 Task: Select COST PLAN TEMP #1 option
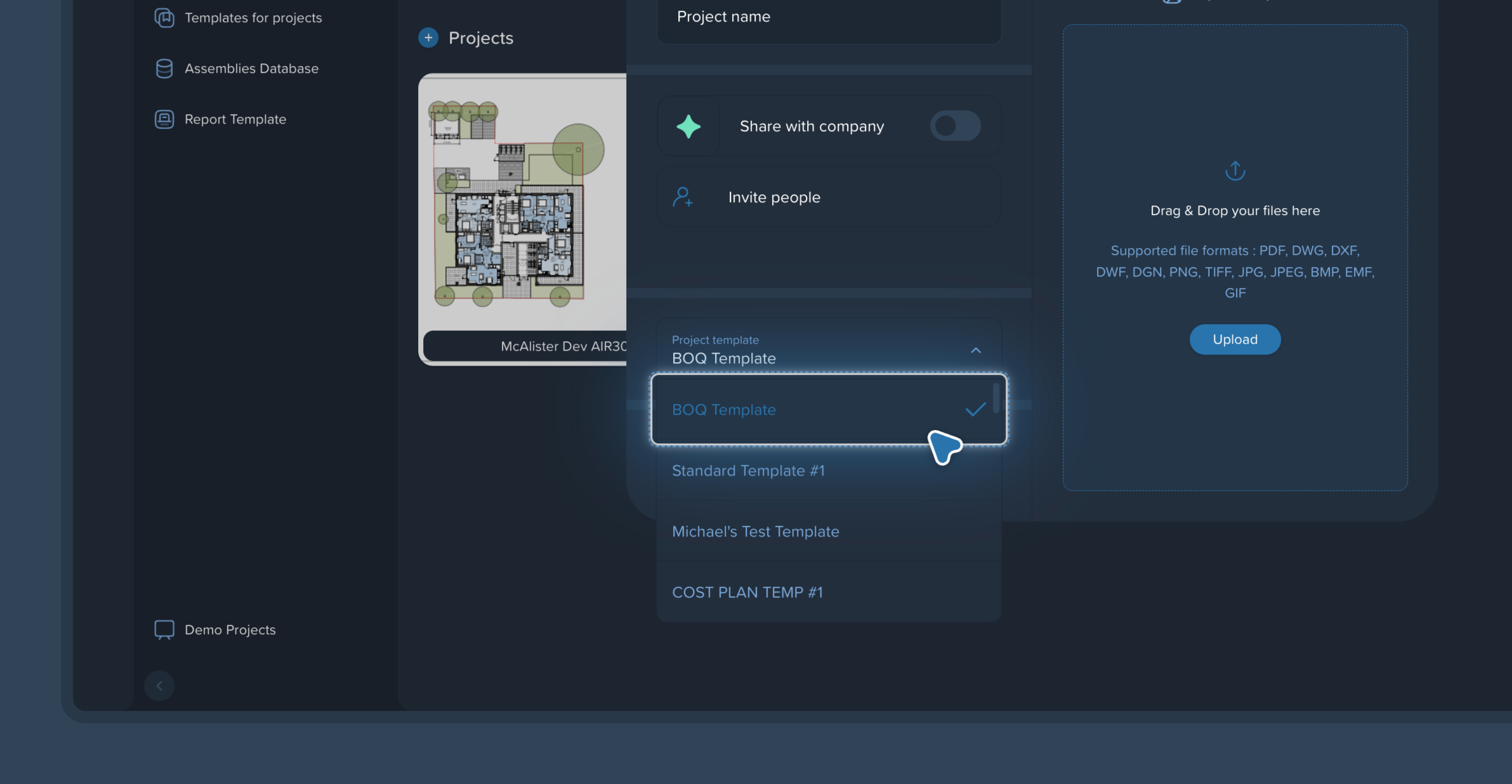(x=747, y=592)
